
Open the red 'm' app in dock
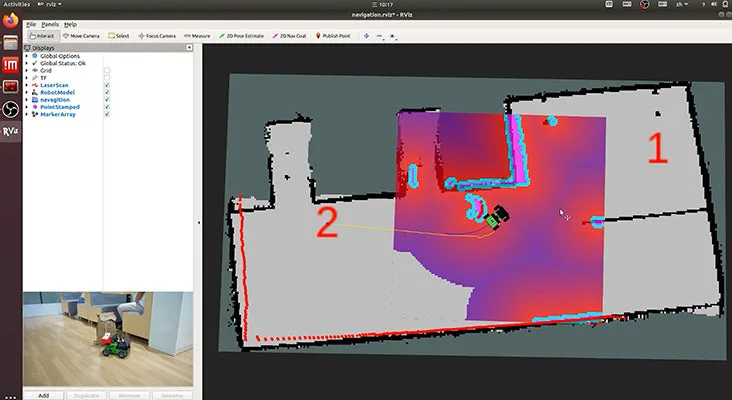[x=10, y=65]
